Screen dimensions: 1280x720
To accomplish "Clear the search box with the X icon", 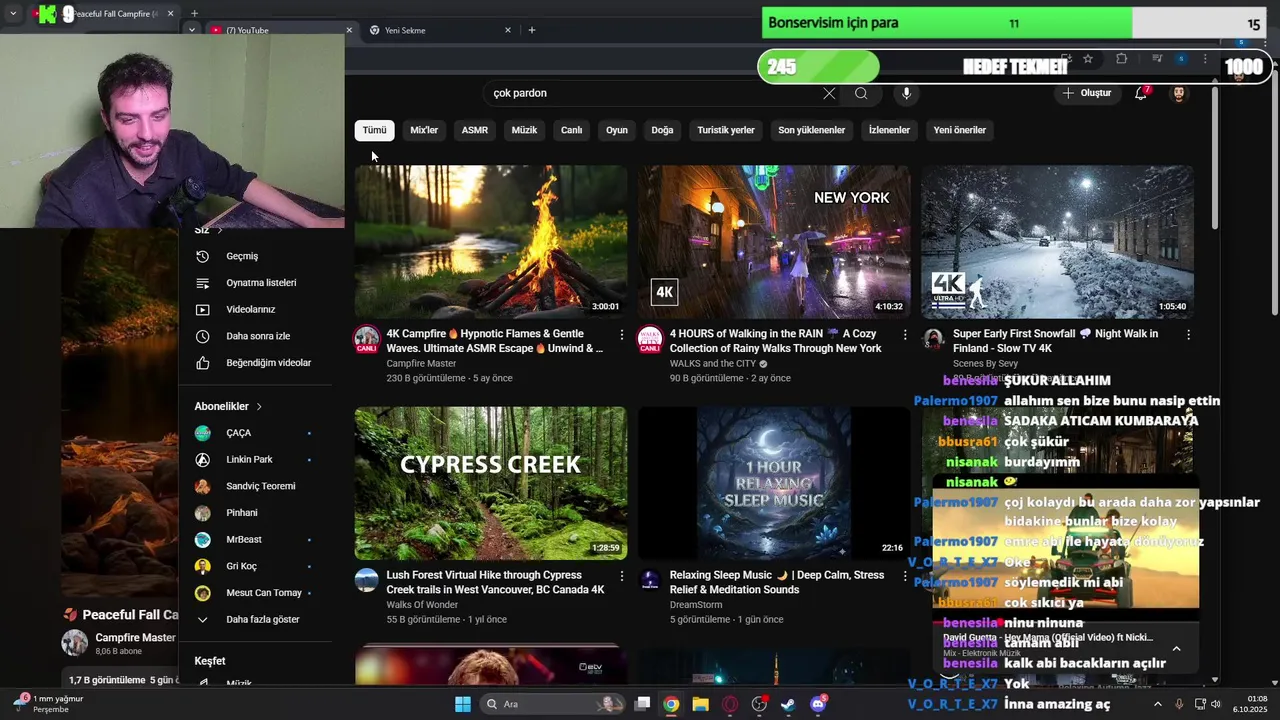I will [829, 93].
